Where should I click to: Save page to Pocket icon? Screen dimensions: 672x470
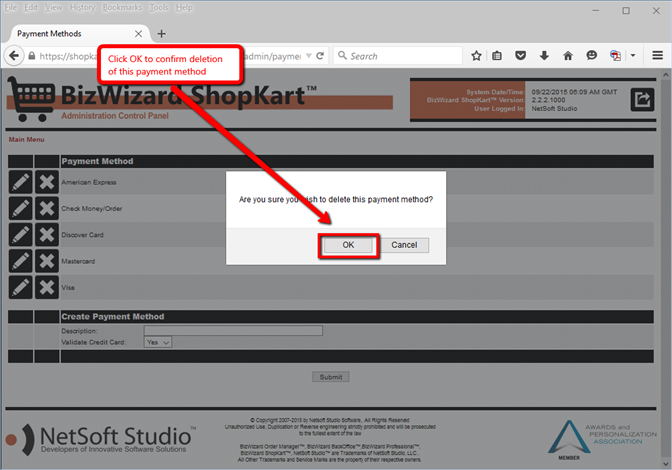pyautogui.click(x=520, y=56)
